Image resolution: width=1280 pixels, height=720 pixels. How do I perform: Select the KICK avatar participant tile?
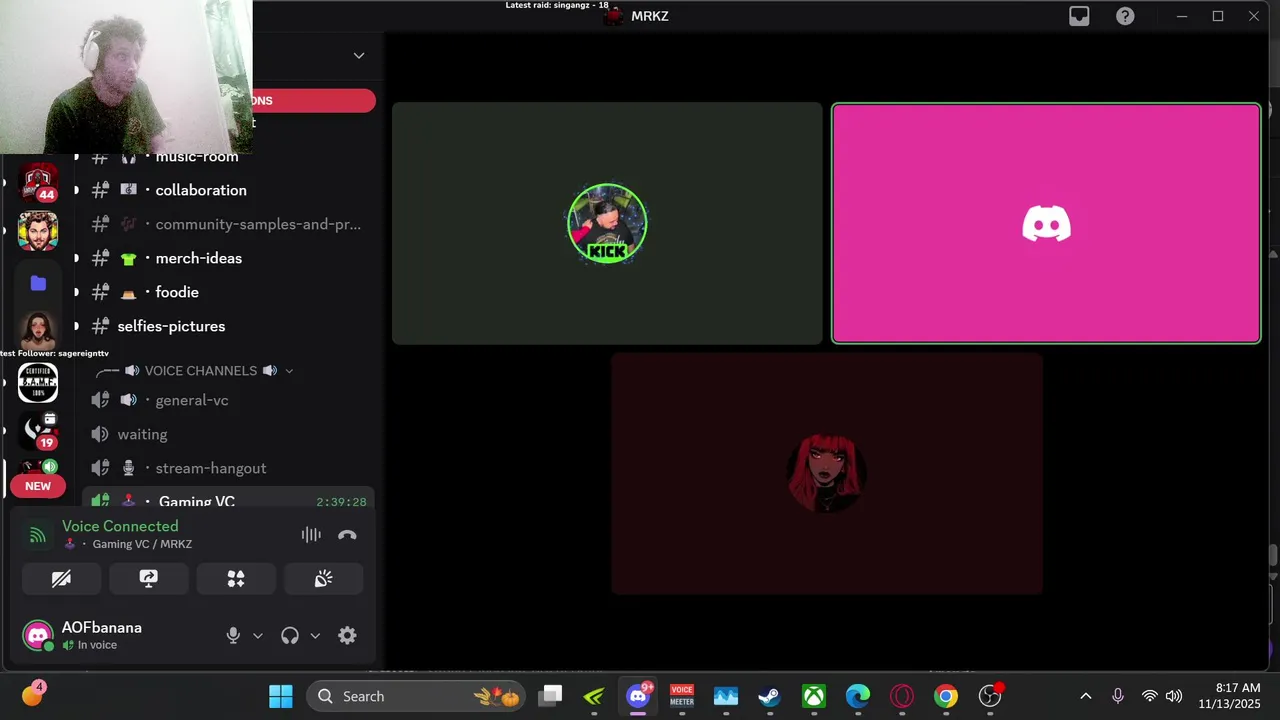coord(607,224)
